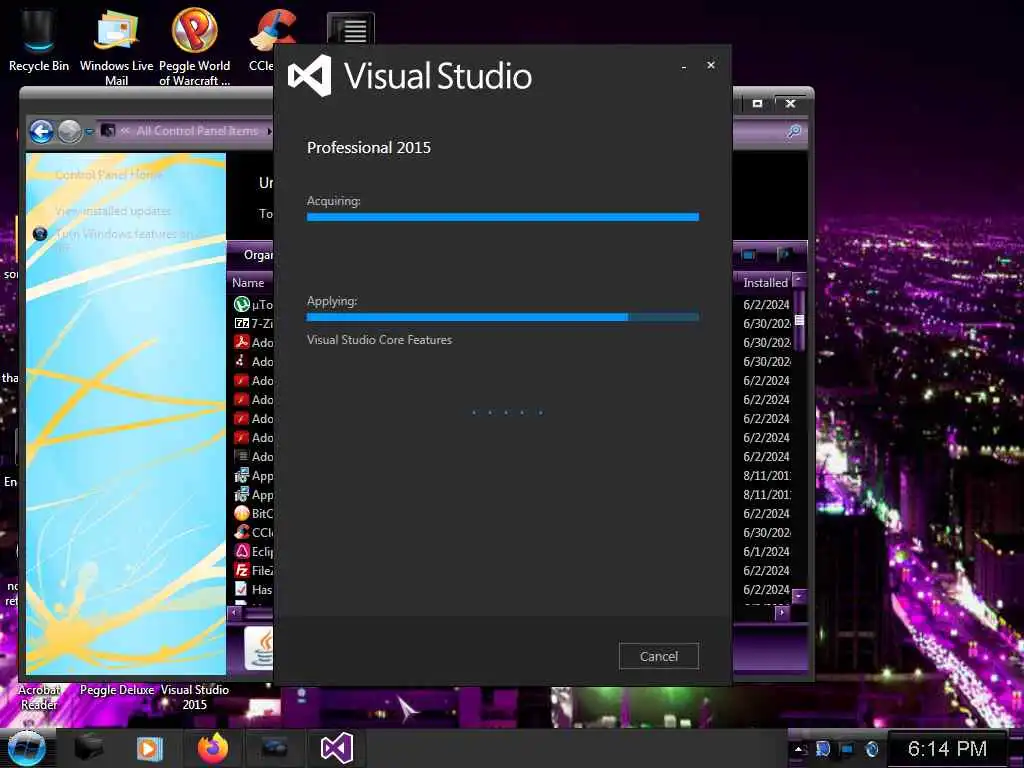Viewport: 1024px width, 768px height.
Task: Open the Windows Start orb
Action: [x=26, y=748]
